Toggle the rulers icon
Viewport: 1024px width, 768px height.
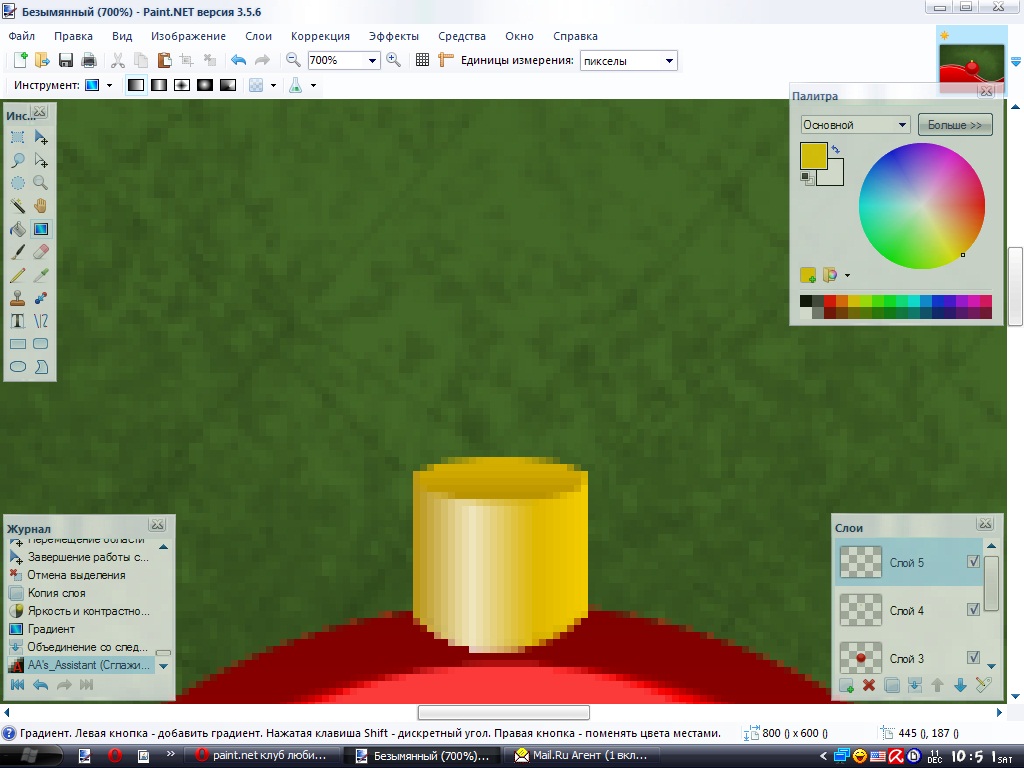tap(445, 60)
